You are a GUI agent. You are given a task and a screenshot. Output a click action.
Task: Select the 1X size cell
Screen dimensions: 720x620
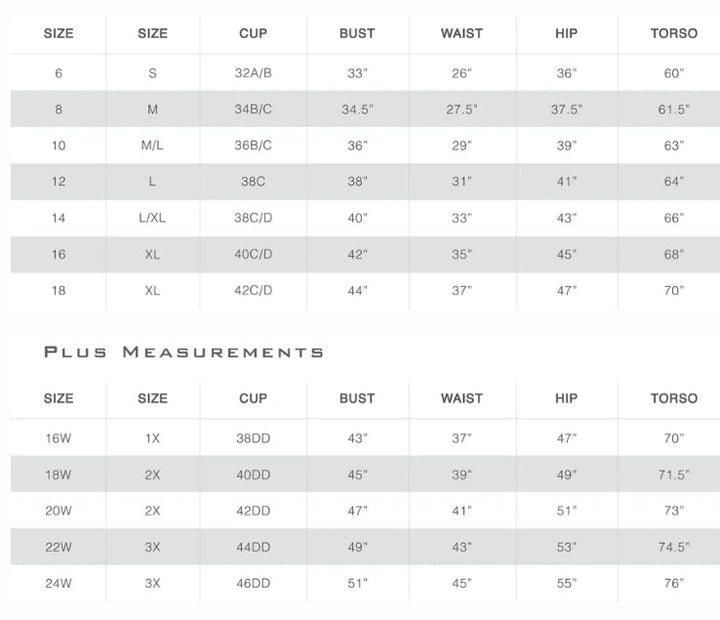coord(153,439)
